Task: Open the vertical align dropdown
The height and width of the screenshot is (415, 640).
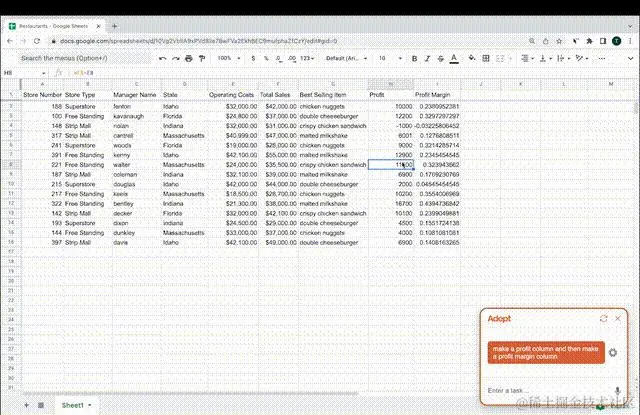Action: pyautogui.click(x=545, y=58)
